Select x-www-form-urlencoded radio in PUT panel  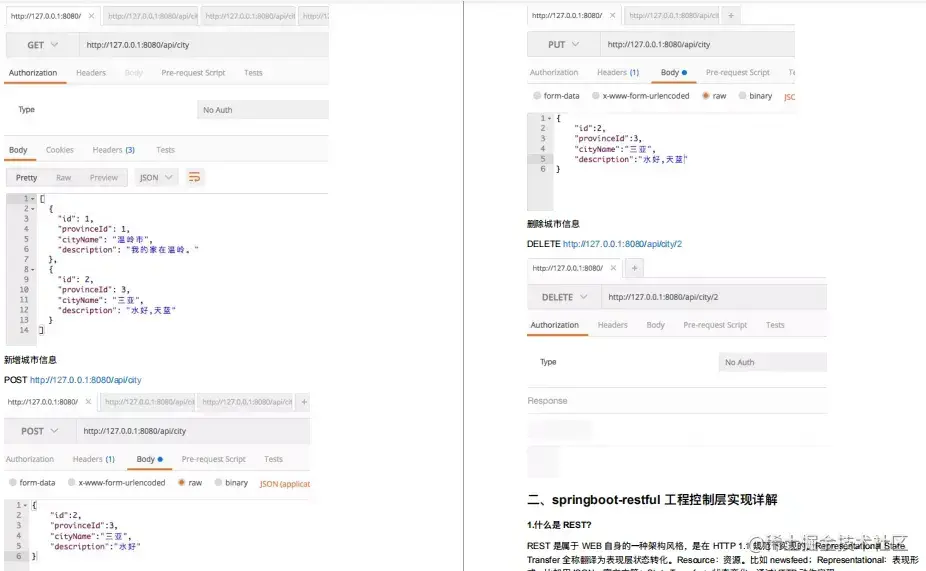(x=596, y=96)
